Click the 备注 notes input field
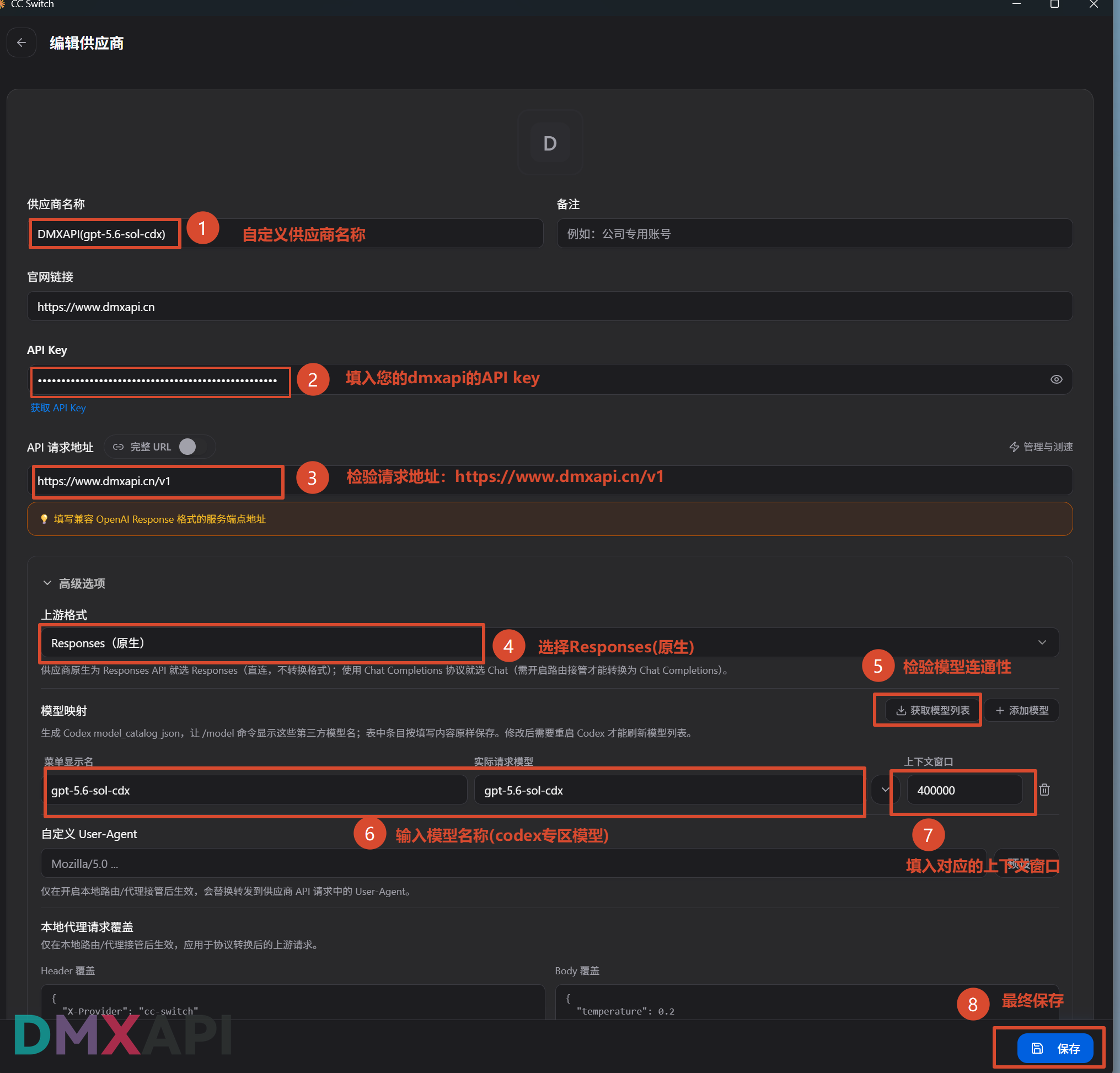 click(x=814, y=234)
